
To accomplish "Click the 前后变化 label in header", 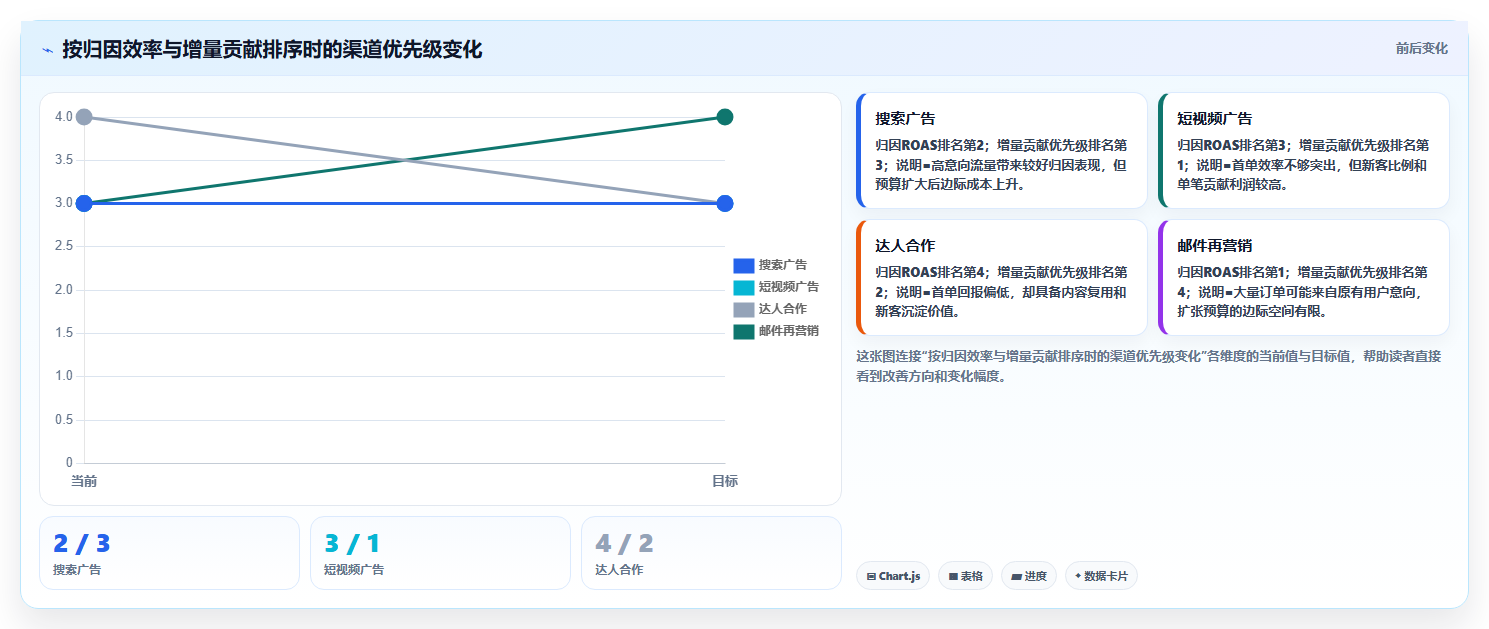I will 1421,49.
